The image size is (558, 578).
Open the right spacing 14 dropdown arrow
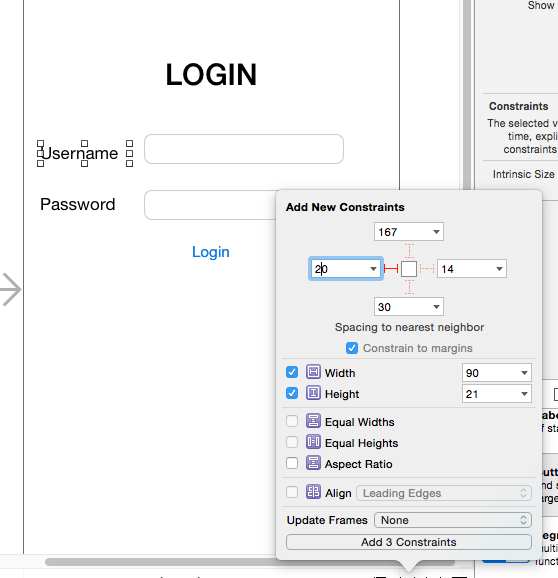[x=499, y=269]
